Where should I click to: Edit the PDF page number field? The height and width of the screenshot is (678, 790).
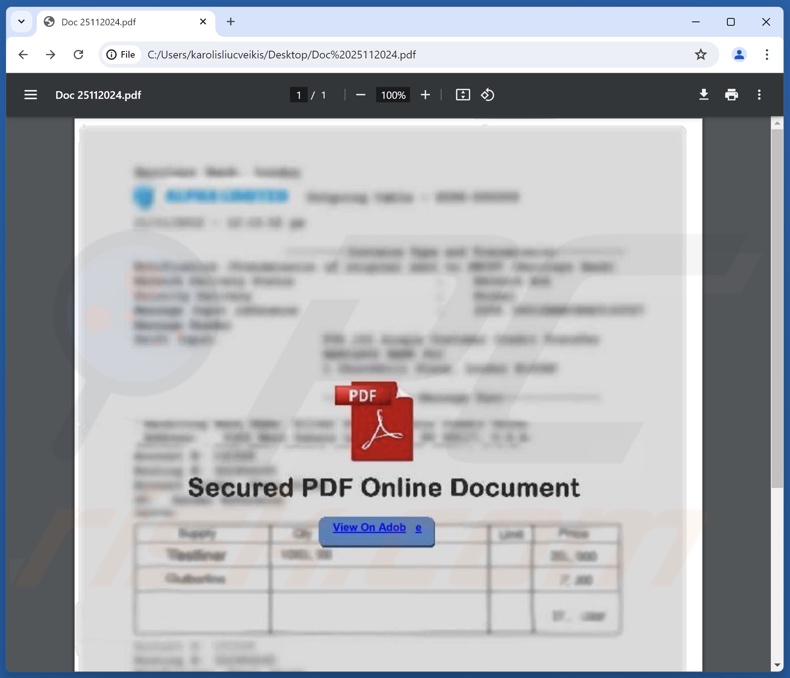pyautogui.click(x=299, y=95)
